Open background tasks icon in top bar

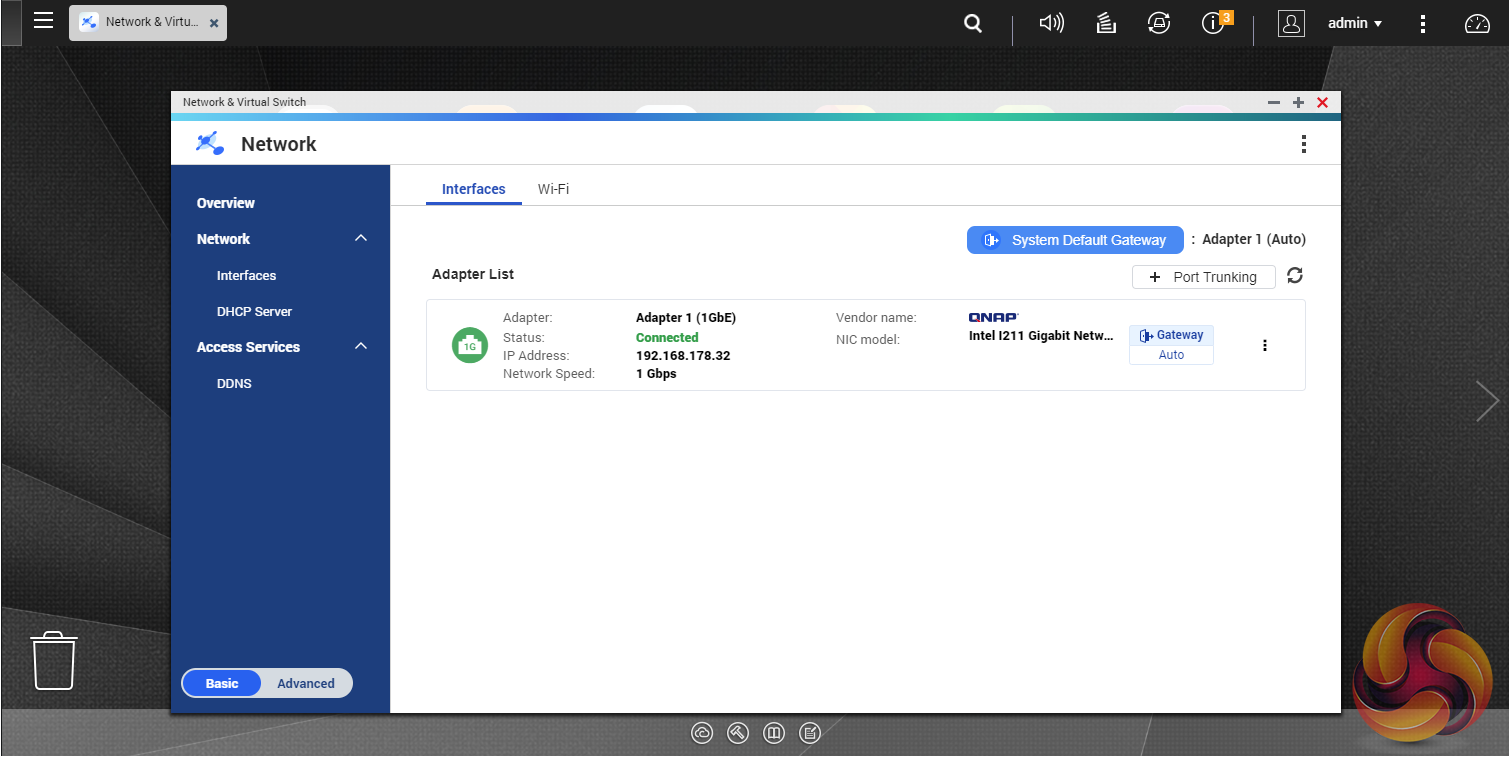1106,23
